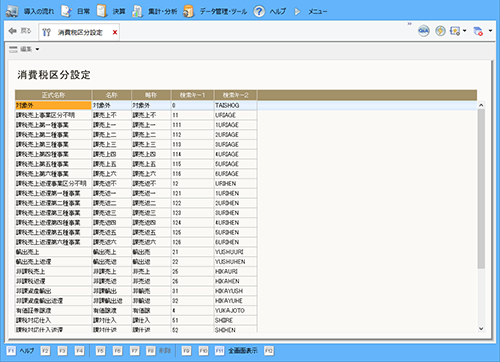
Task: Show hidden toolbar items via the double chevron
Action: (x=409, y=24)
